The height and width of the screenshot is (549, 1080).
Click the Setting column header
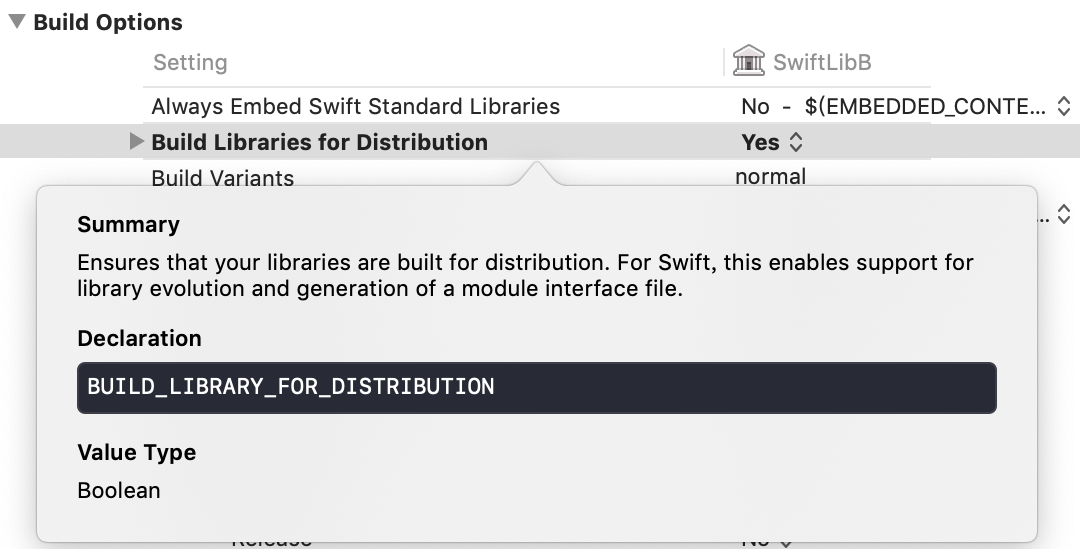[190, 62]
